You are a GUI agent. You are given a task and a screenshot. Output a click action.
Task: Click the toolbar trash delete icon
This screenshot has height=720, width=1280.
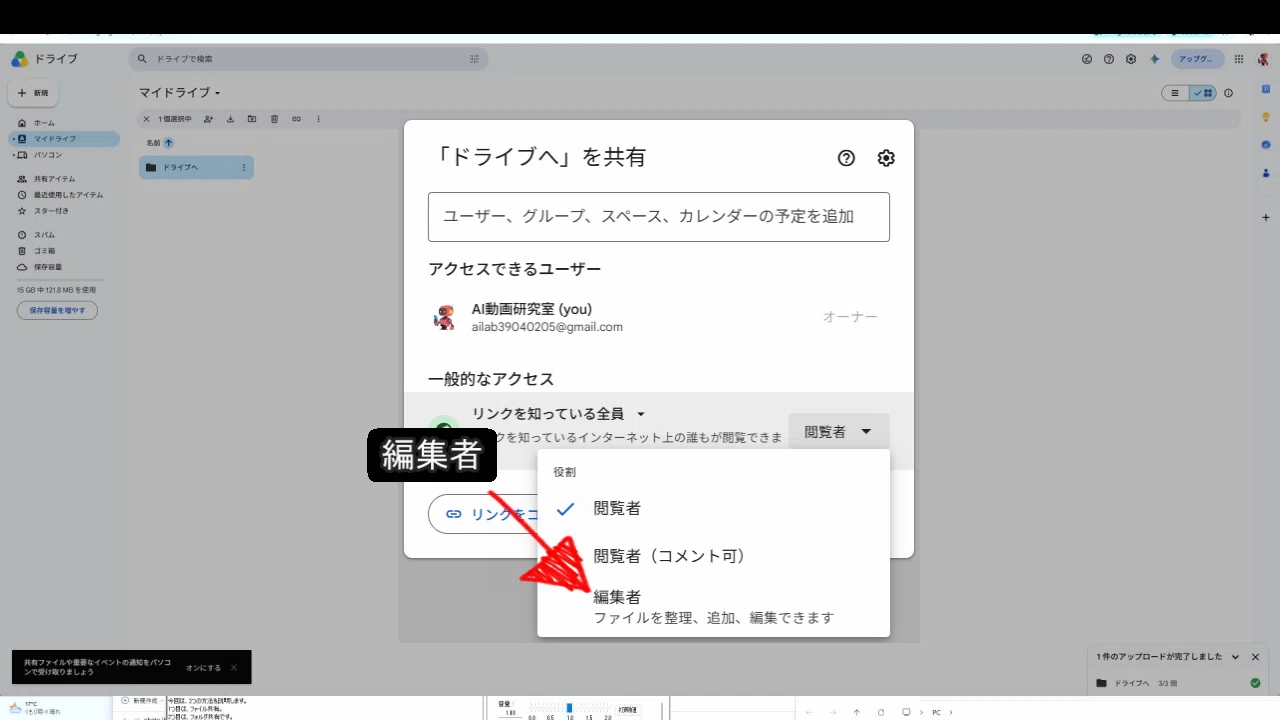[274, 119]
